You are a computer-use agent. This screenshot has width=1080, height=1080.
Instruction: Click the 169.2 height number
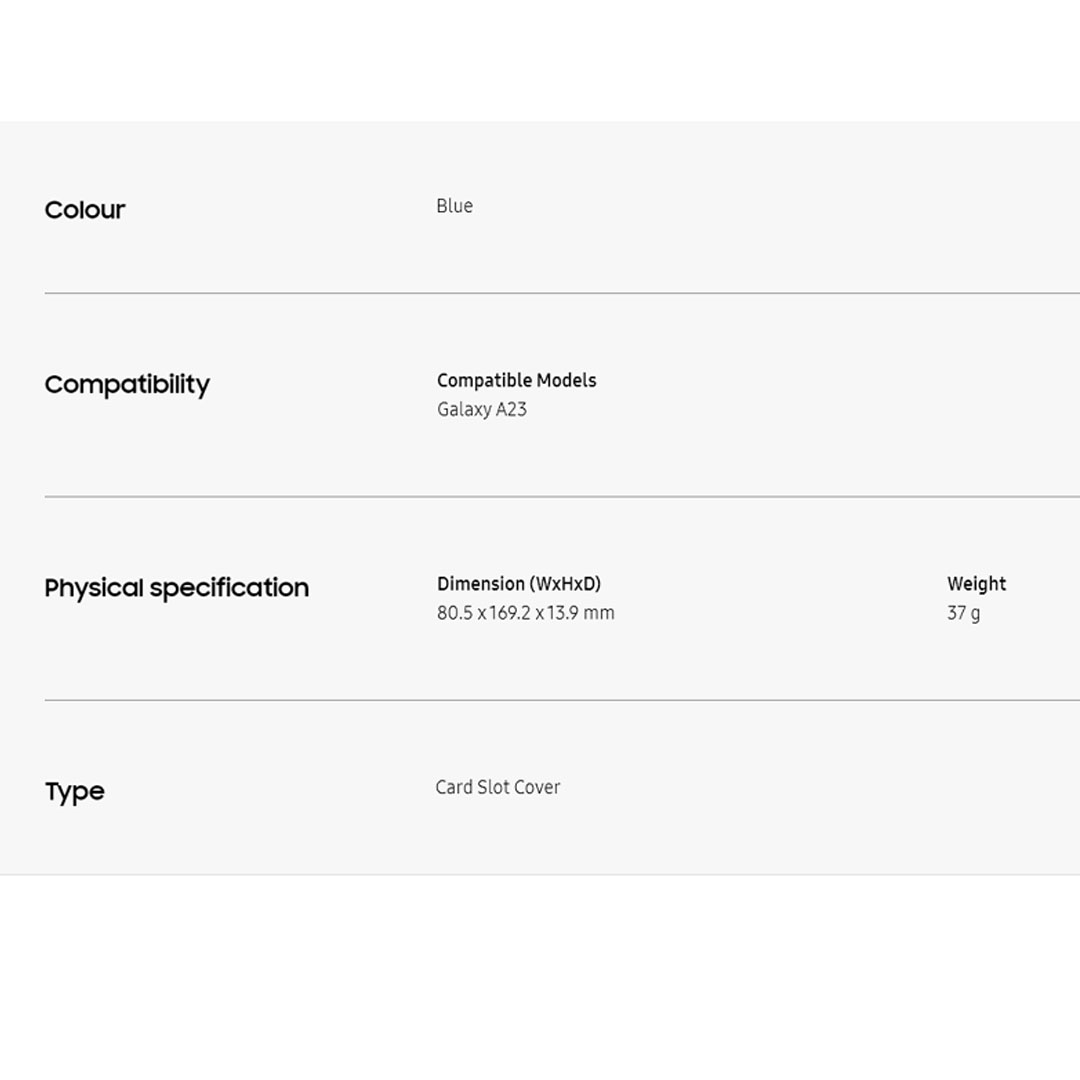pyautogui.click(x=510, y=613)
